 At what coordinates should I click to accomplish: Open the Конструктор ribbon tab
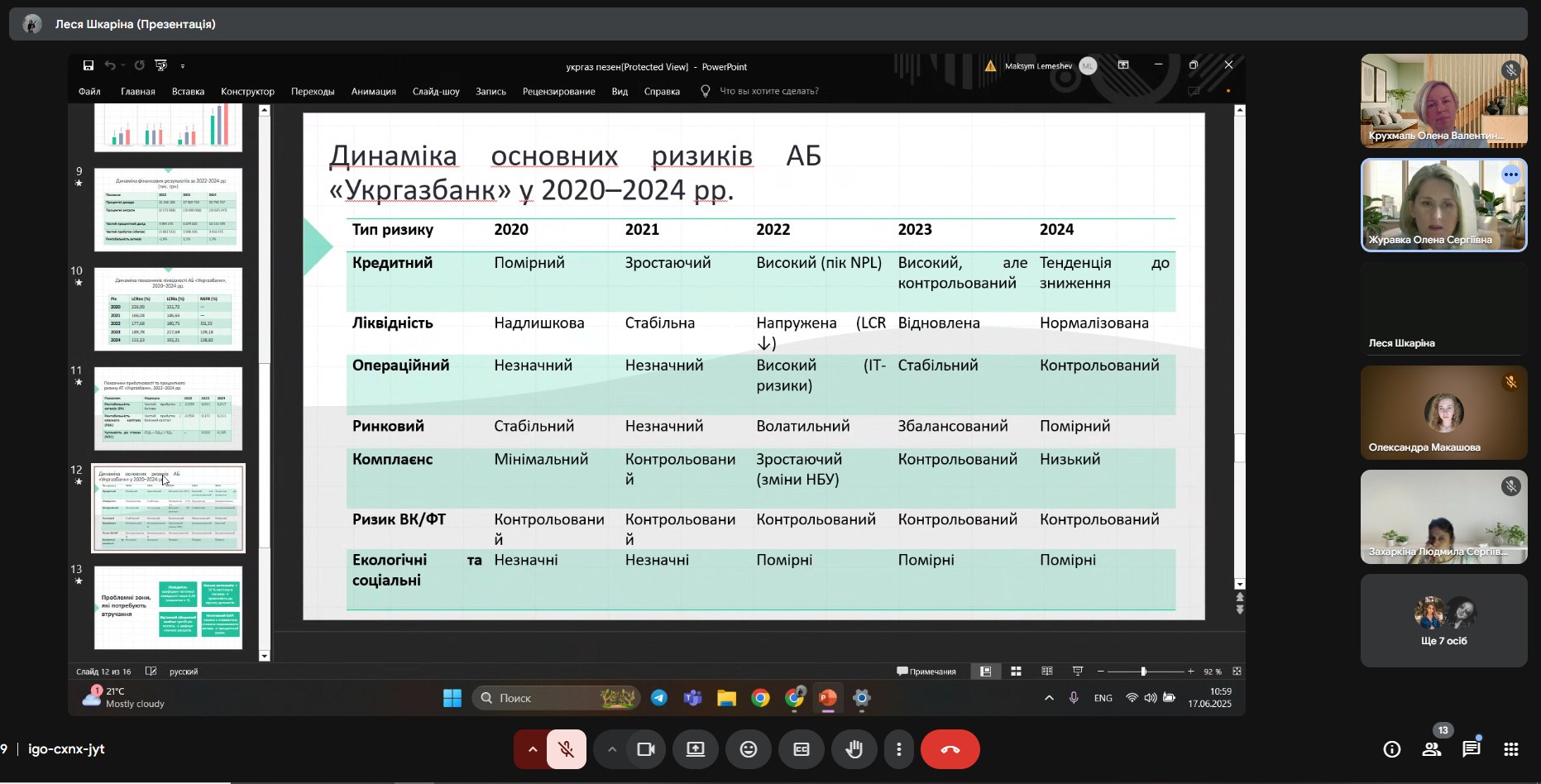(x=247, y=91)
